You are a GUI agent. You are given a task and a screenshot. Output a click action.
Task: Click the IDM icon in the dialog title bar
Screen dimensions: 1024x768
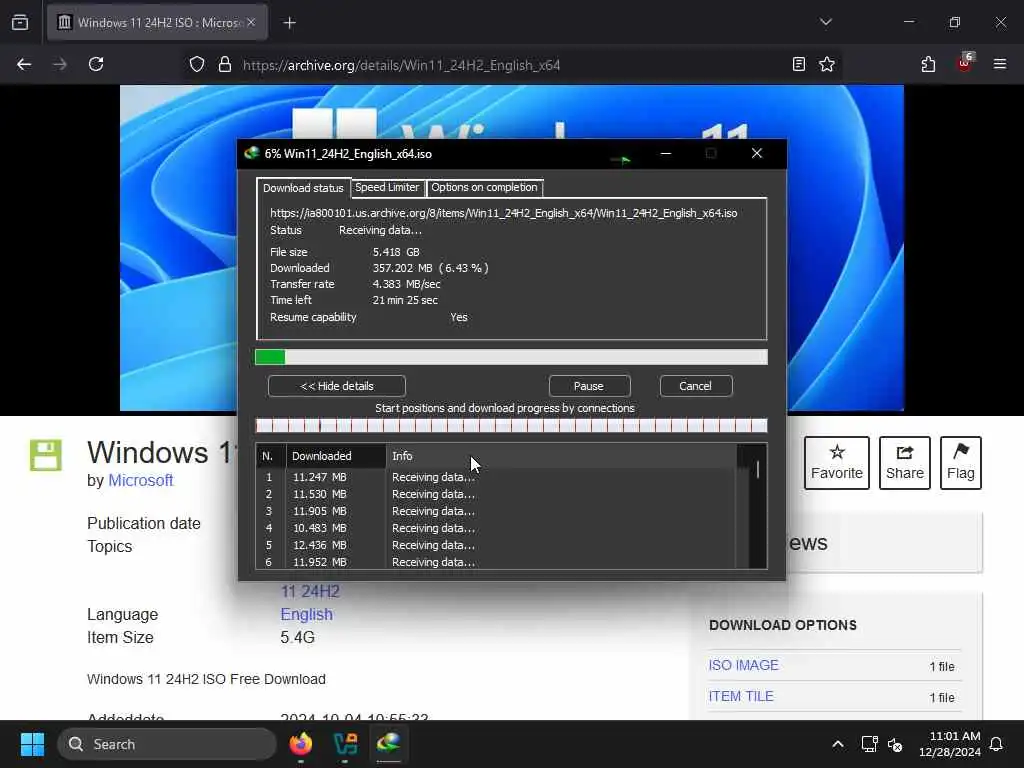(x=251, y=153)
